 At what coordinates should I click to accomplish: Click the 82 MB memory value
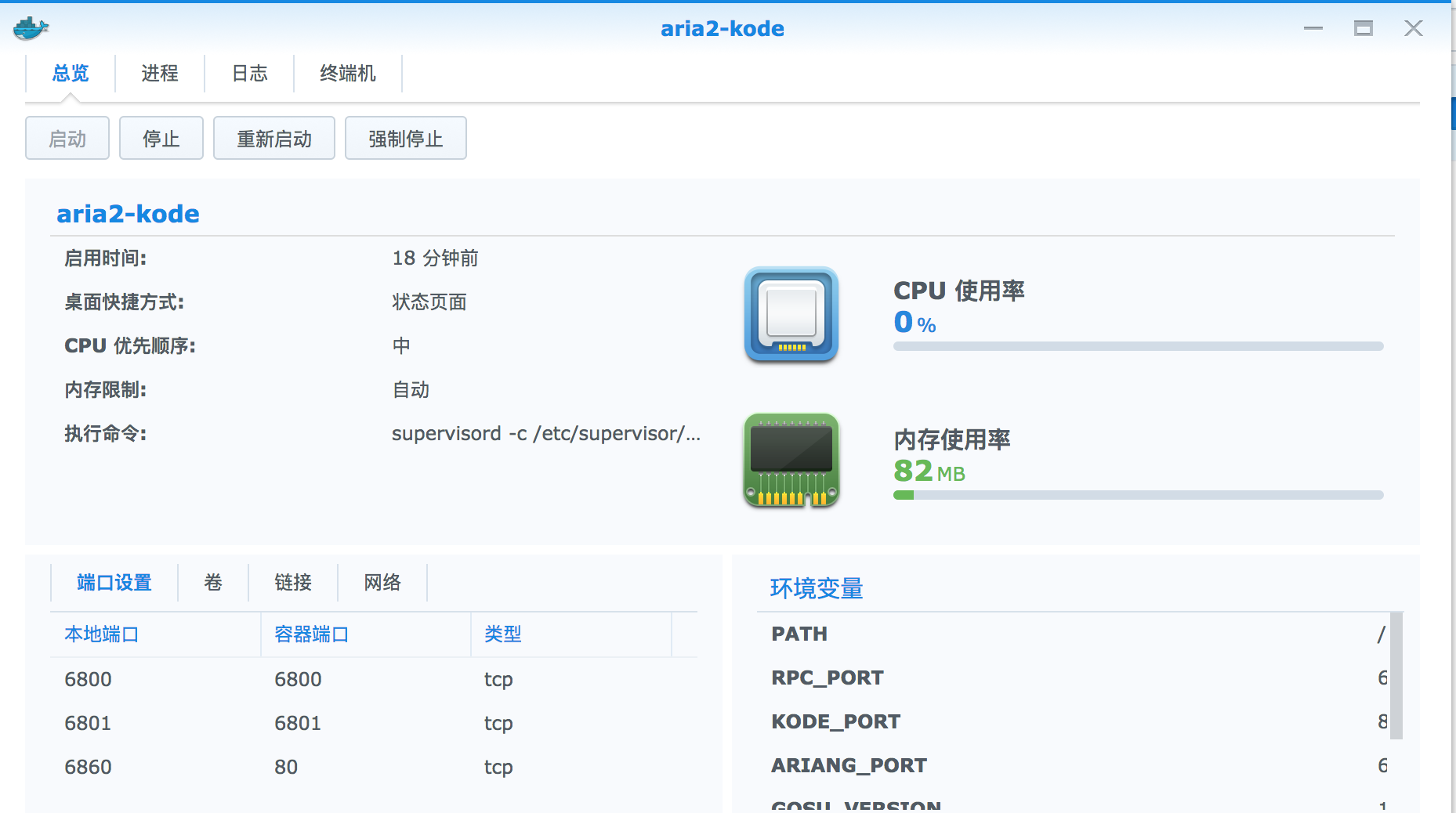[x=929, y=471]
